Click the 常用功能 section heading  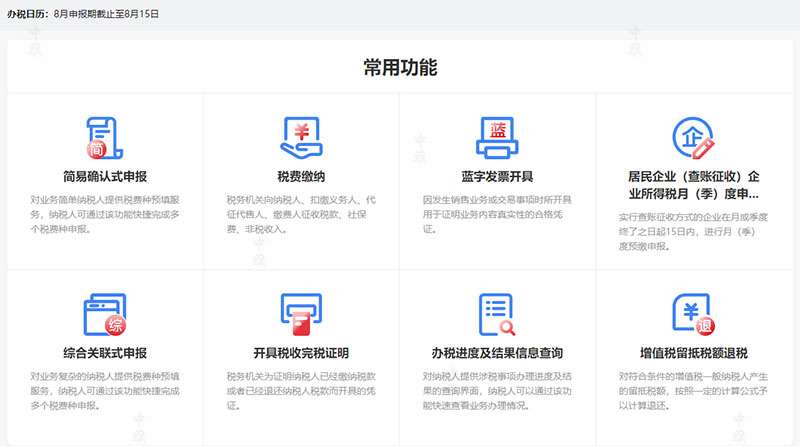click(x=400, y=68)
